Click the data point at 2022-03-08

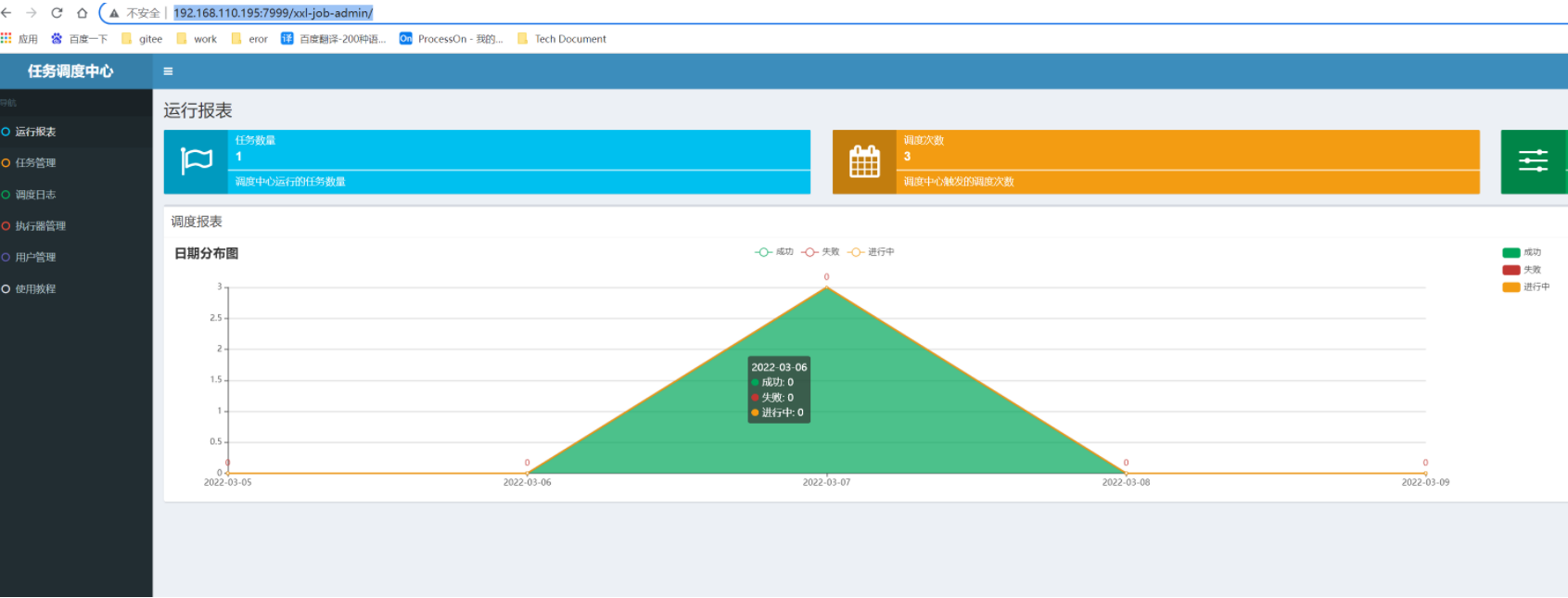(1127, 473)
